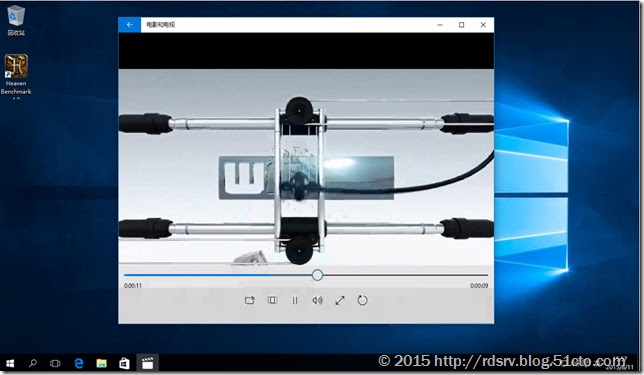The height and width of the screenshot is (375, 644).
Task: Switch the video to full screen
Action: [x=340, y=300]
